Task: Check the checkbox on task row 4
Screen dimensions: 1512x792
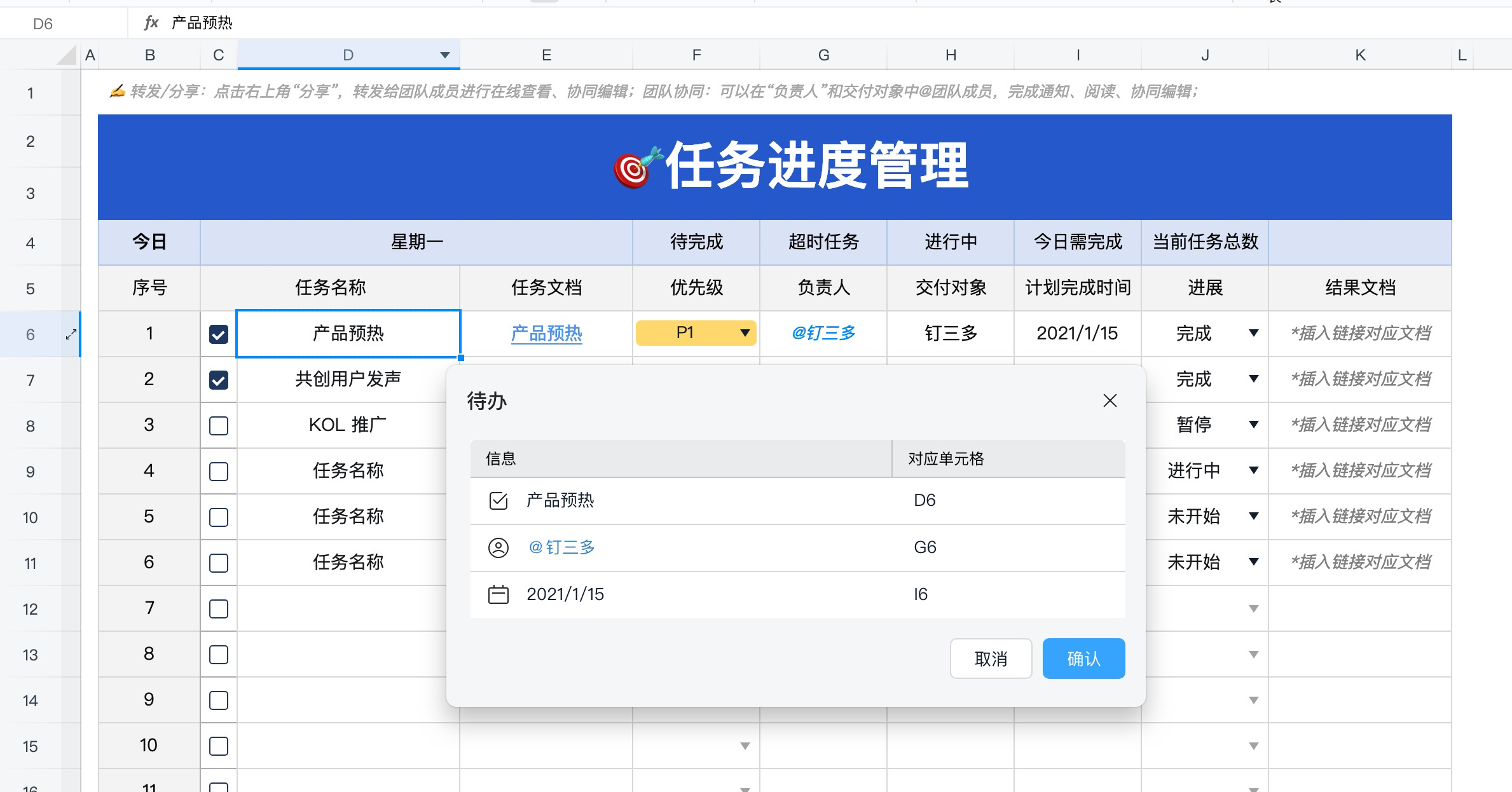Action: 218,471
